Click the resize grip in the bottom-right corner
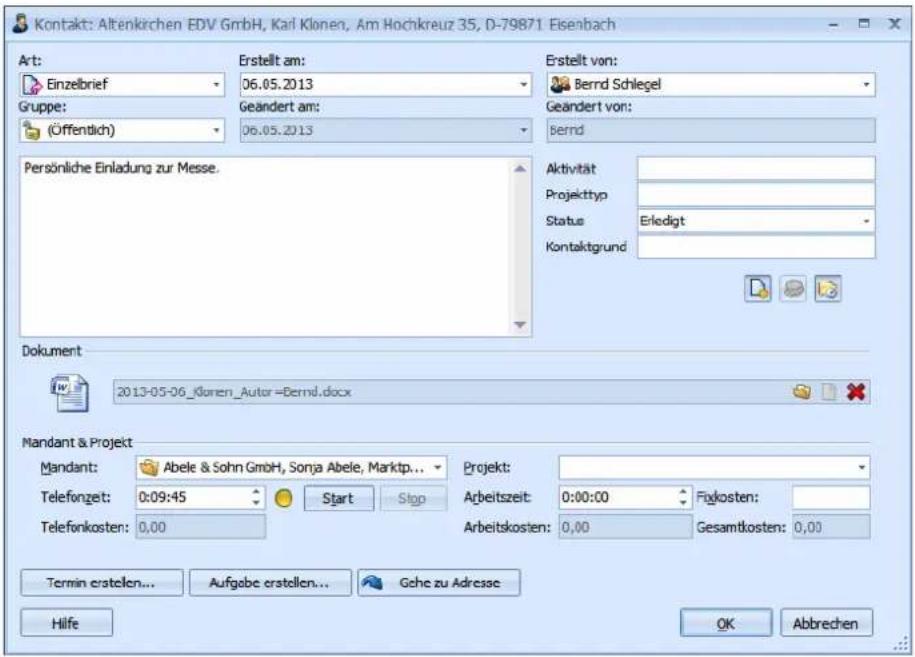915x657 pixels. coord(902,644)
